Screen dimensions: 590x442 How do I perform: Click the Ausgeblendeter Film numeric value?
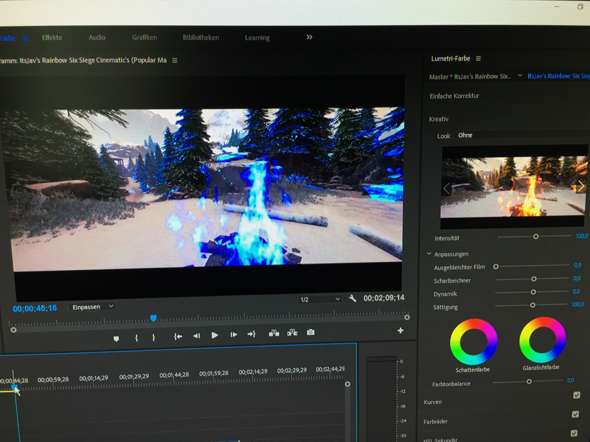coord(578,265)
